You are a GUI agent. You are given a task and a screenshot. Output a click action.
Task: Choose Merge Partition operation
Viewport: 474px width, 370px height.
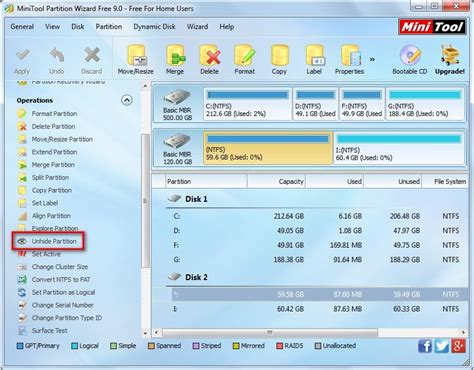53,165
